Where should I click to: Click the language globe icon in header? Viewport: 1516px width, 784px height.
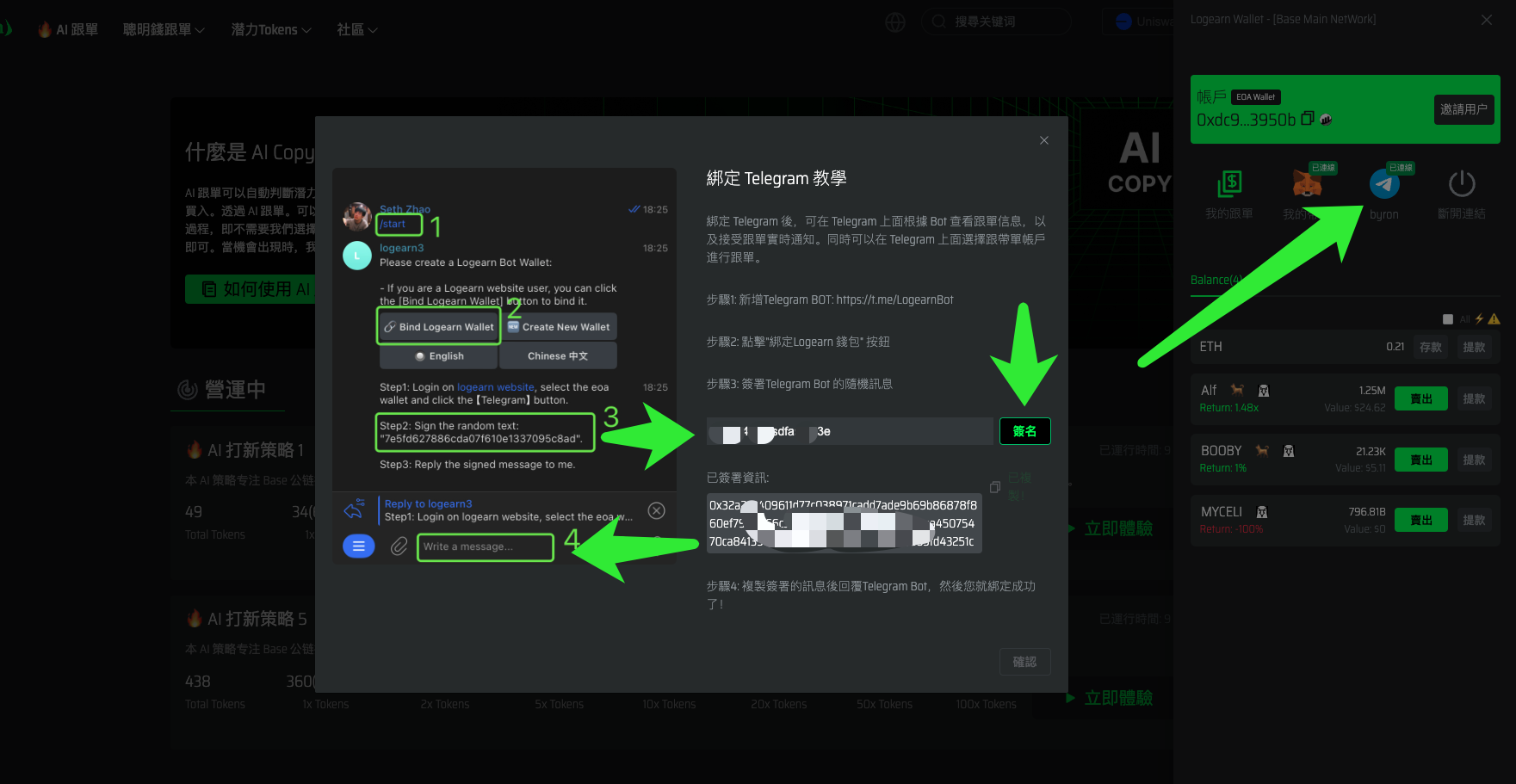(895, 22)
